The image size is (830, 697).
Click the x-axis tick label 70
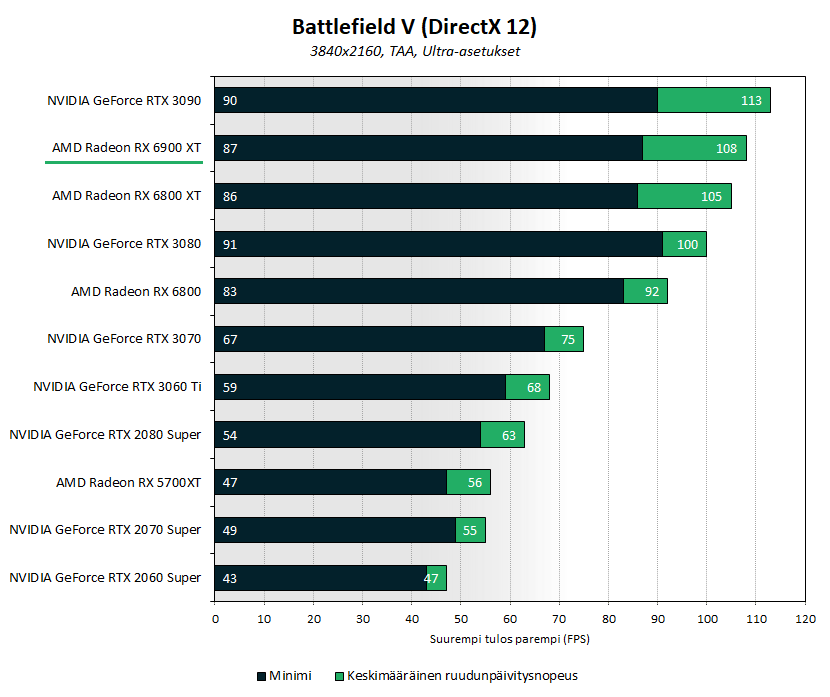click(x=559, y=619)
